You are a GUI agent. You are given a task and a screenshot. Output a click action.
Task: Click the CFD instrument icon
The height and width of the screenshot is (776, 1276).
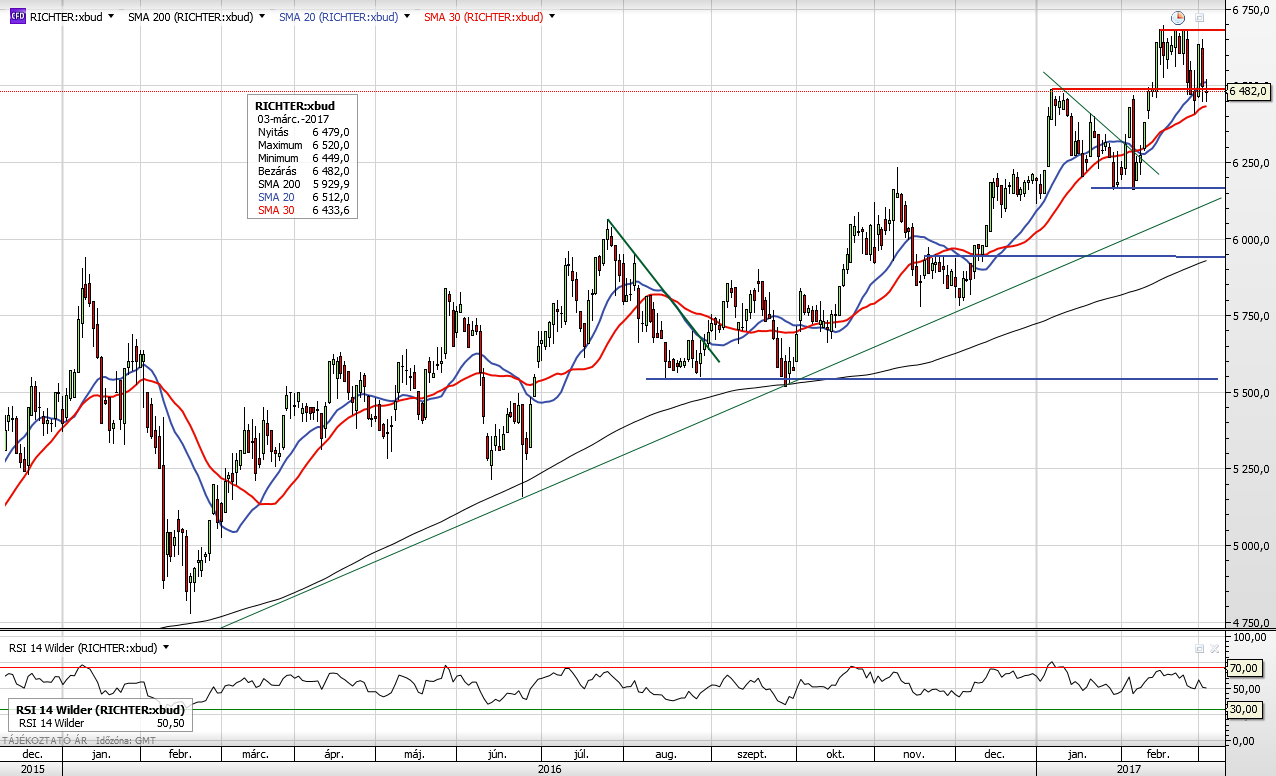[17, 17]
